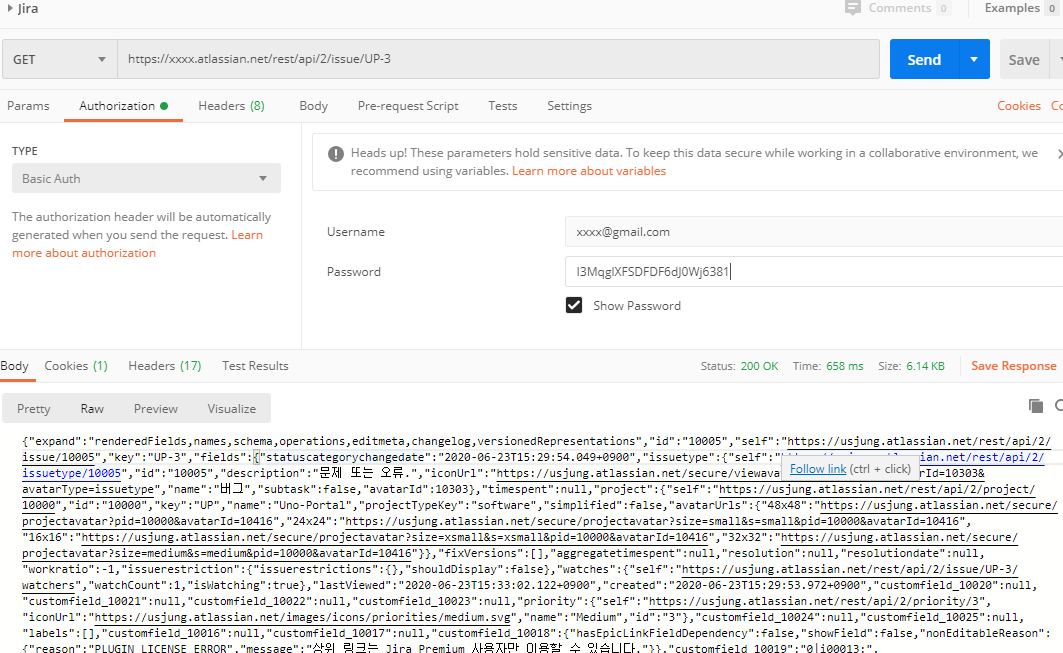Screen dimensions: 1063x653
Task: Open the Pre-request Script tab
Action: [x=408, y=106]
